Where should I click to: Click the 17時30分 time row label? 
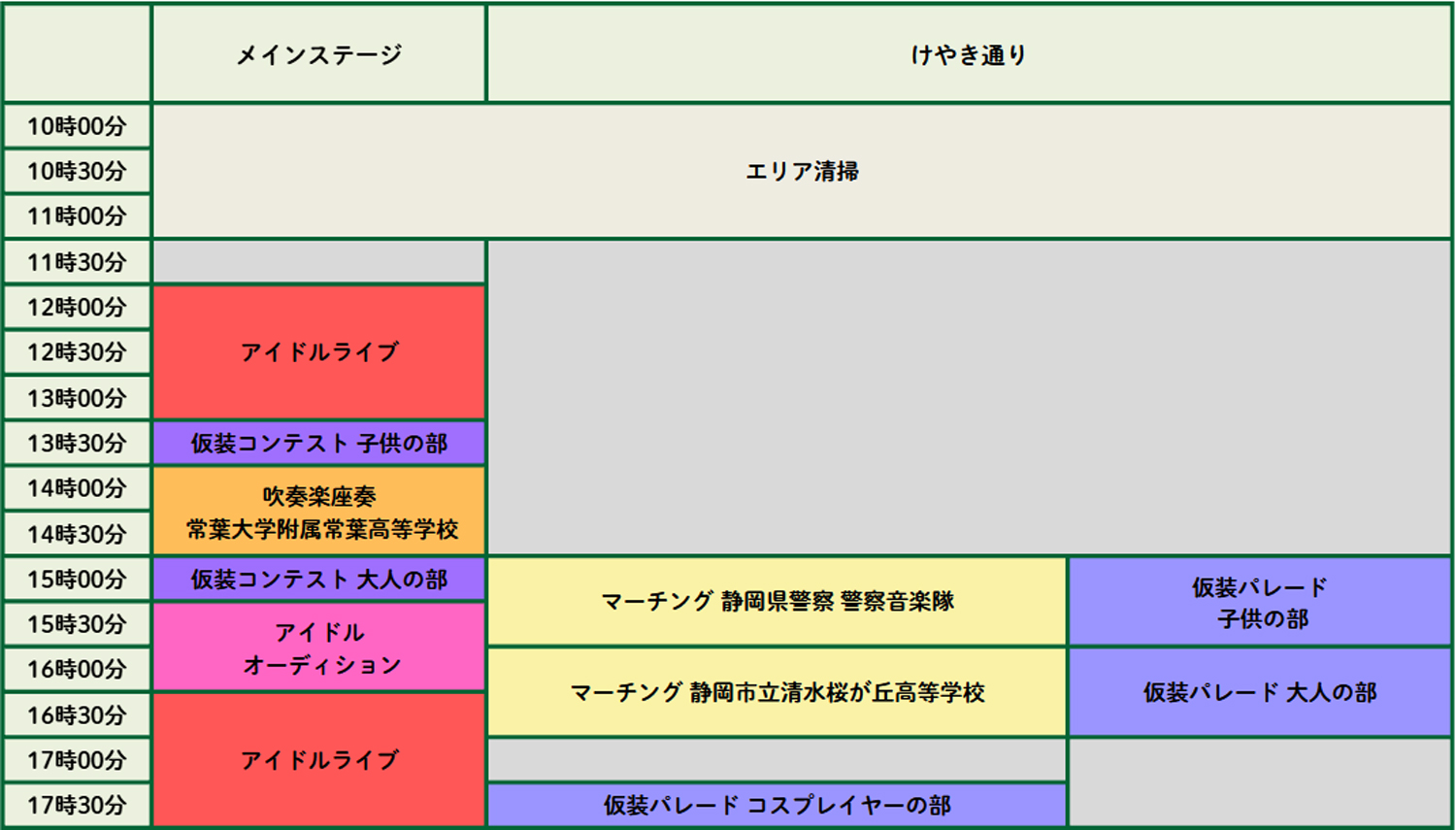tap(77, 806)
